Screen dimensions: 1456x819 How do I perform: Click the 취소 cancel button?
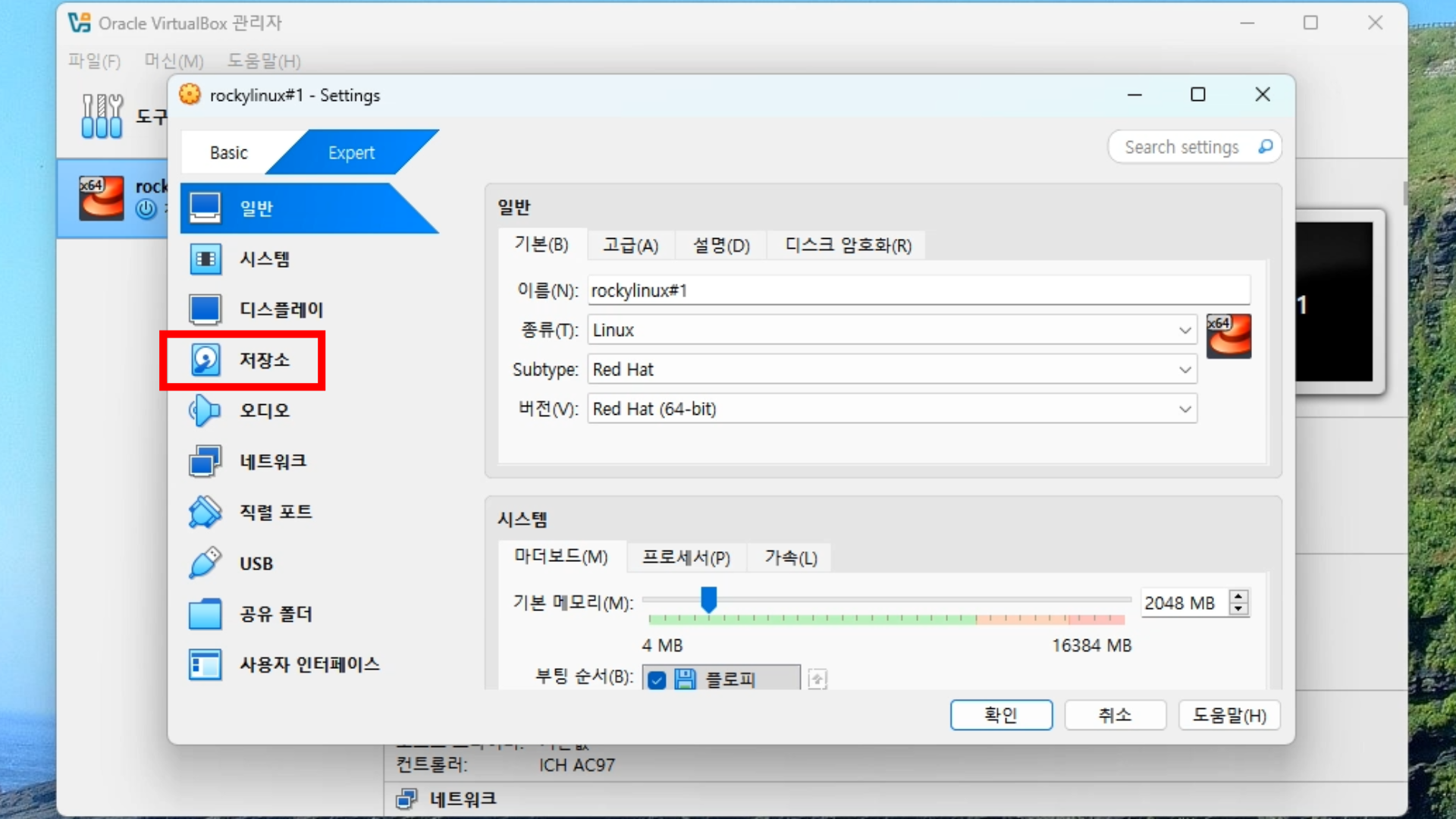tap(1115, 715)
